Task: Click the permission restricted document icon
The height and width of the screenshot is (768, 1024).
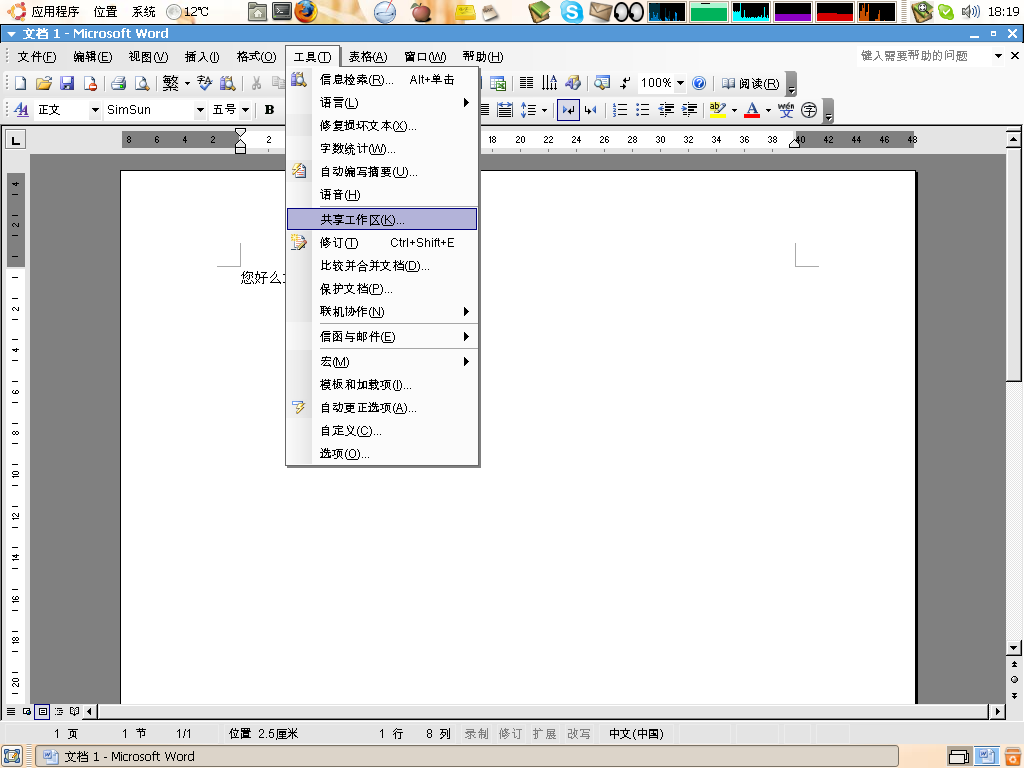Action: tap(90, 83)
